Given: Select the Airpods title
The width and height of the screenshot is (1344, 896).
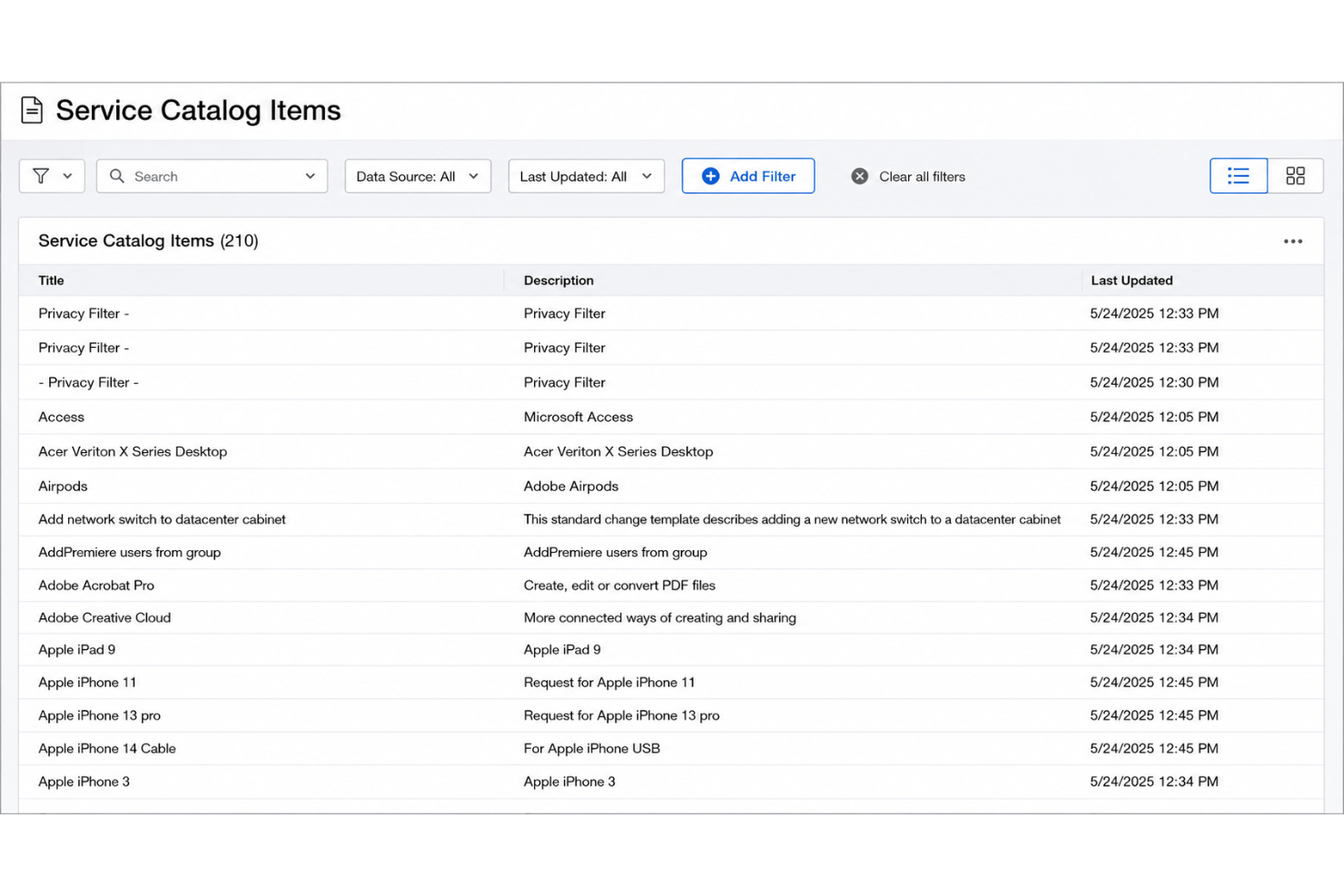Looking at the screenshot, I should coord(63,486).
